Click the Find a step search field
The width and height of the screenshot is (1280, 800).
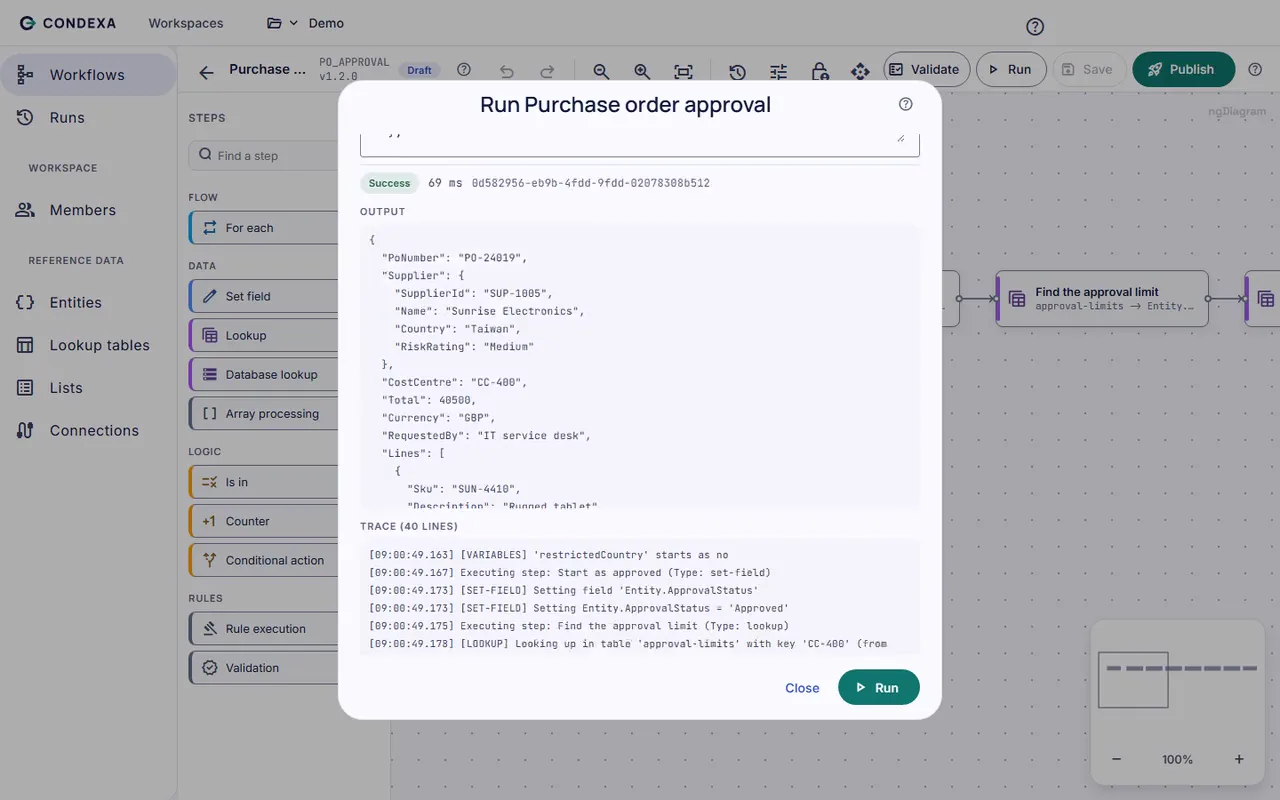point(264,155)
